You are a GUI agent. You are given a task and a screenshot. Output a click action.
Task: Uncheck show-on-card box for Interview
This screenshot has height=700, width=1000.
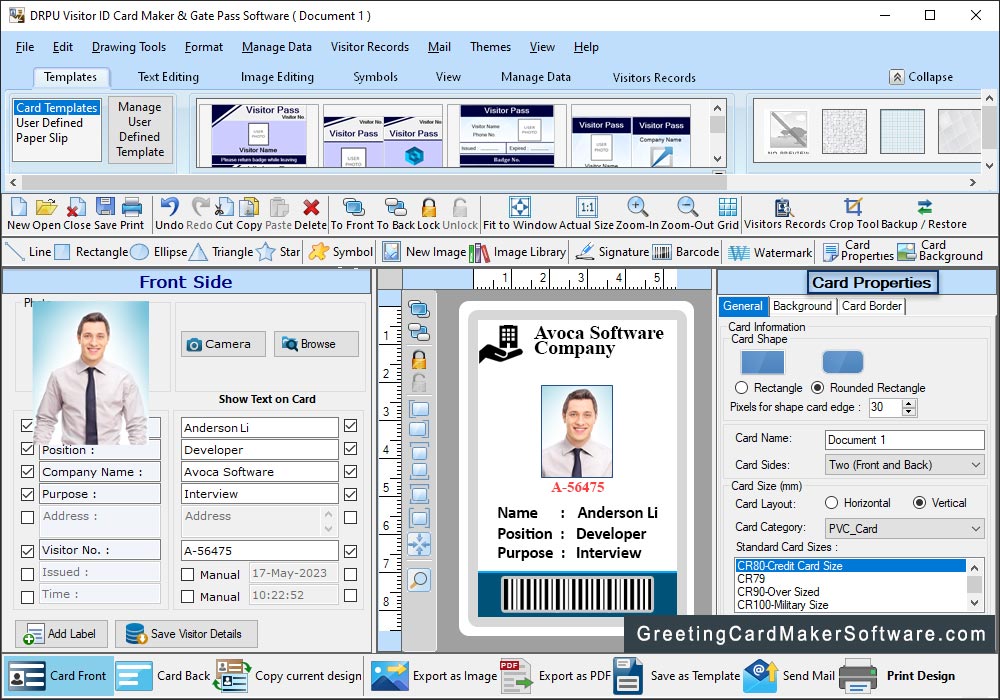click(350, 494)
